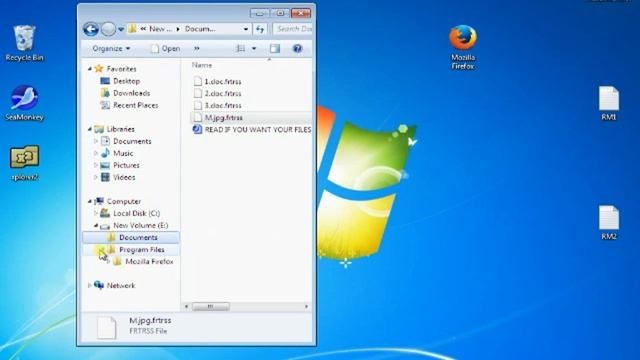The width and height of the screenshot is (640, 360).
Task: Collapse the Favorites group
Action: click(90, 69)
